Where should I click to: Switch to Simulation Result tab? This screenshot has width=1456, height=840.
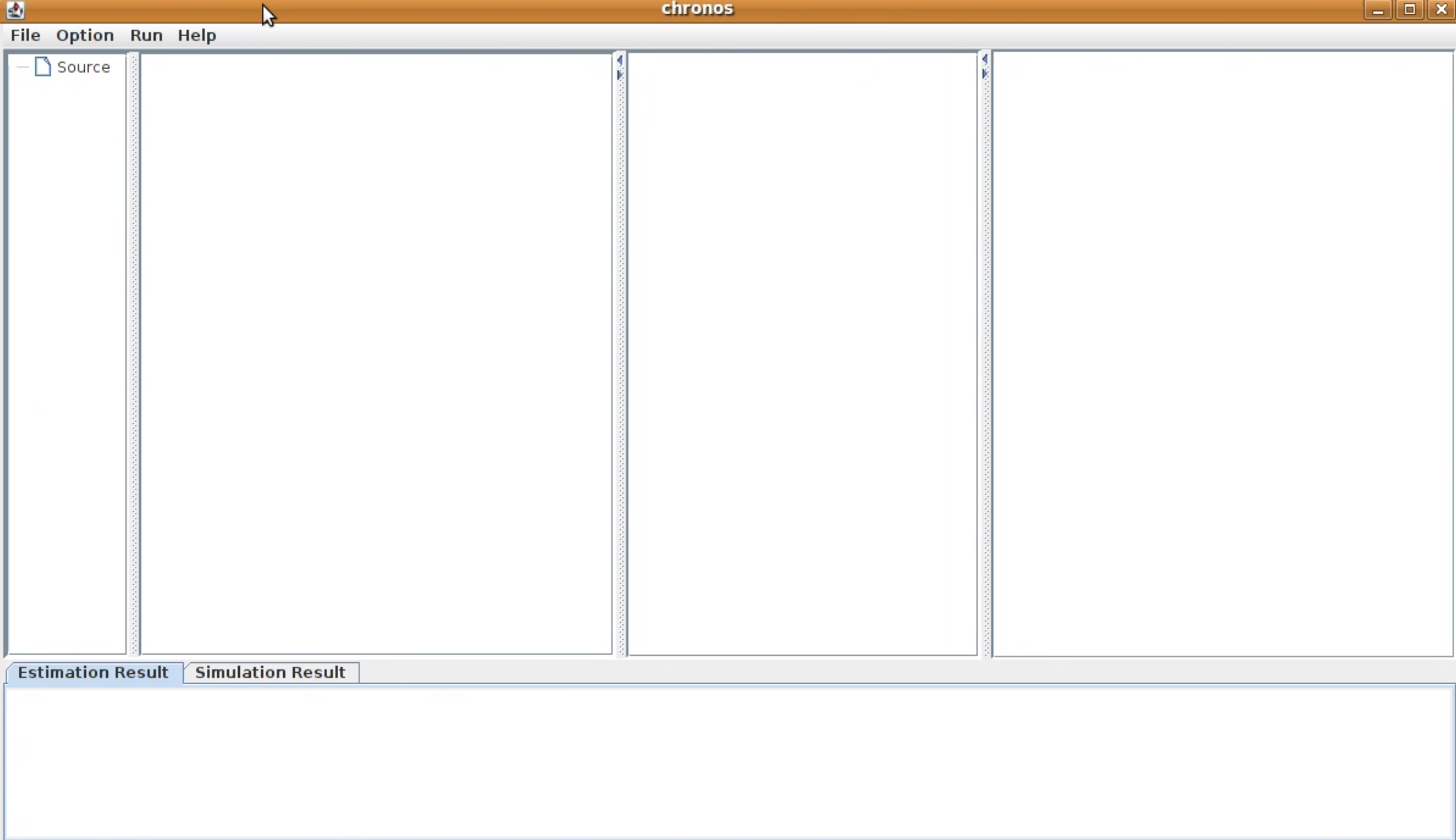click(x=270, y=672)
